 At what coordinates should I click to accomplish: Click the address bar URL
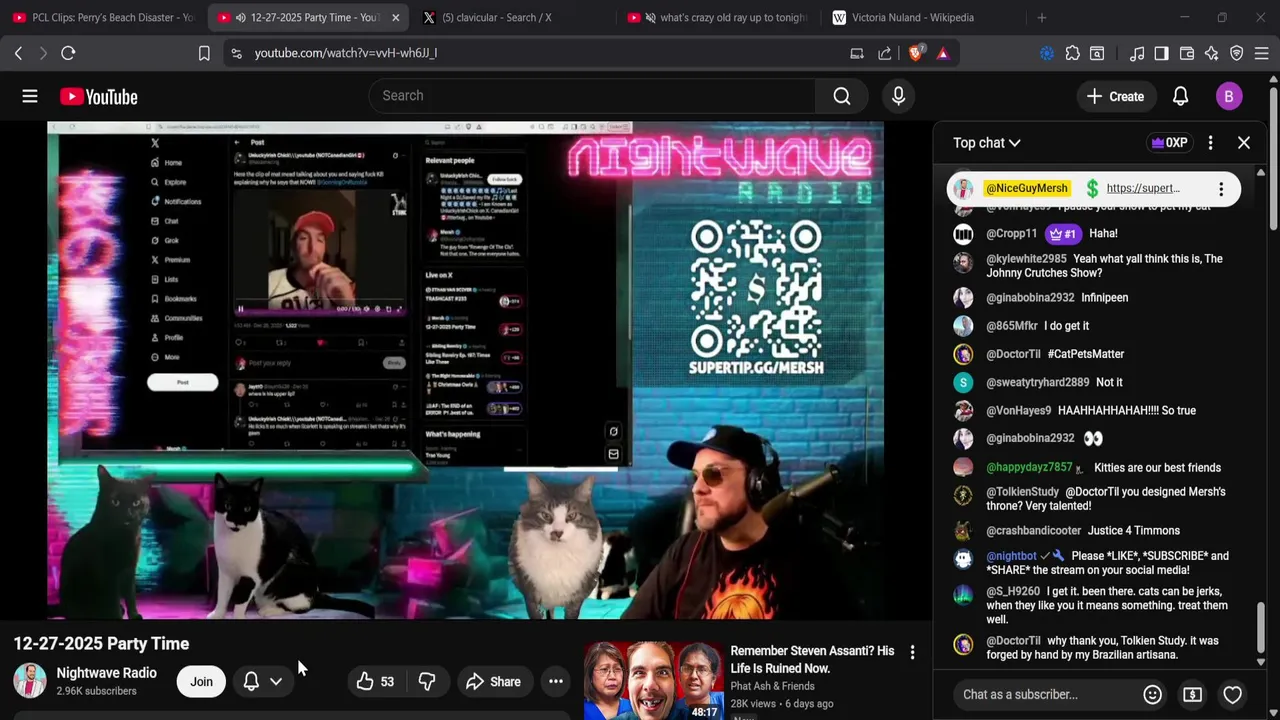click(346, 53)
